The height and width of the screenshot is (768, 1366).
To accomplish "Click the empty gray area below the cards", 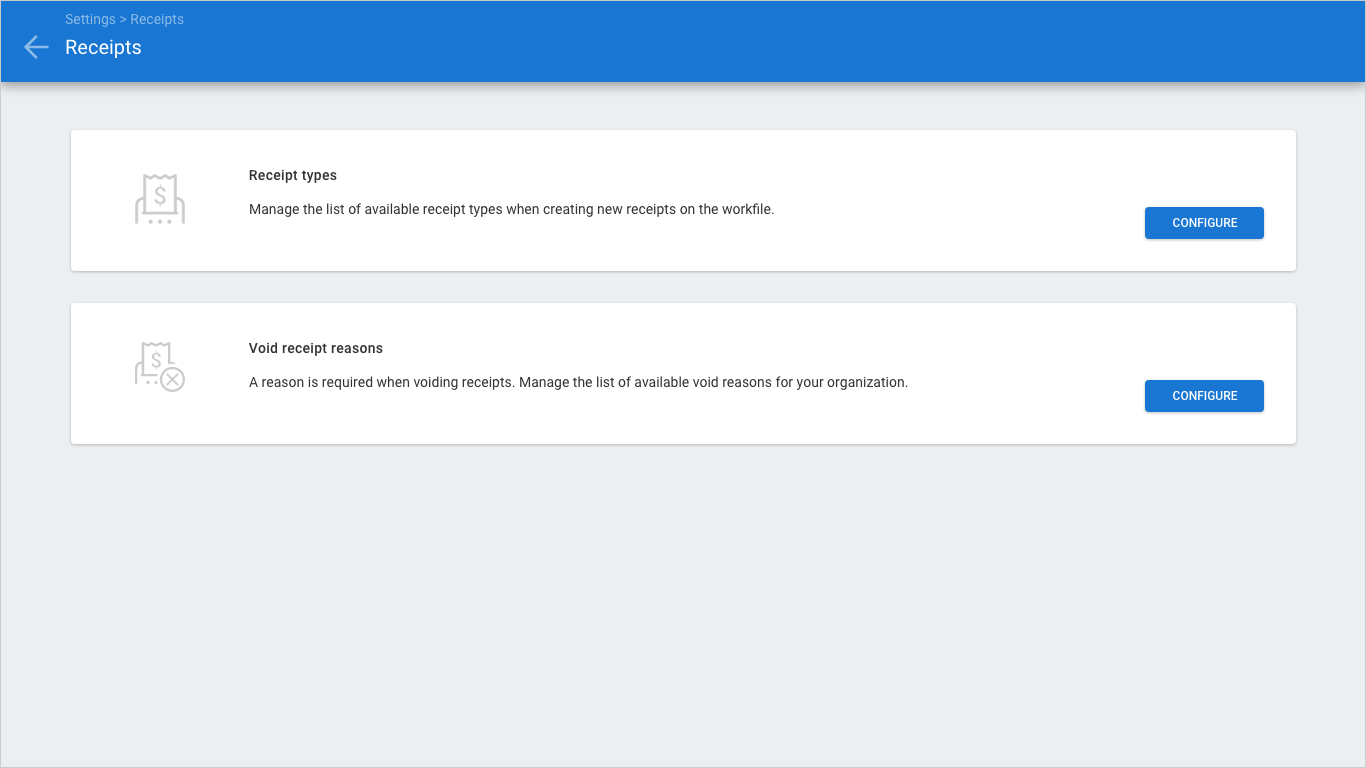I will pyautogui.click(x=683, y=600).
